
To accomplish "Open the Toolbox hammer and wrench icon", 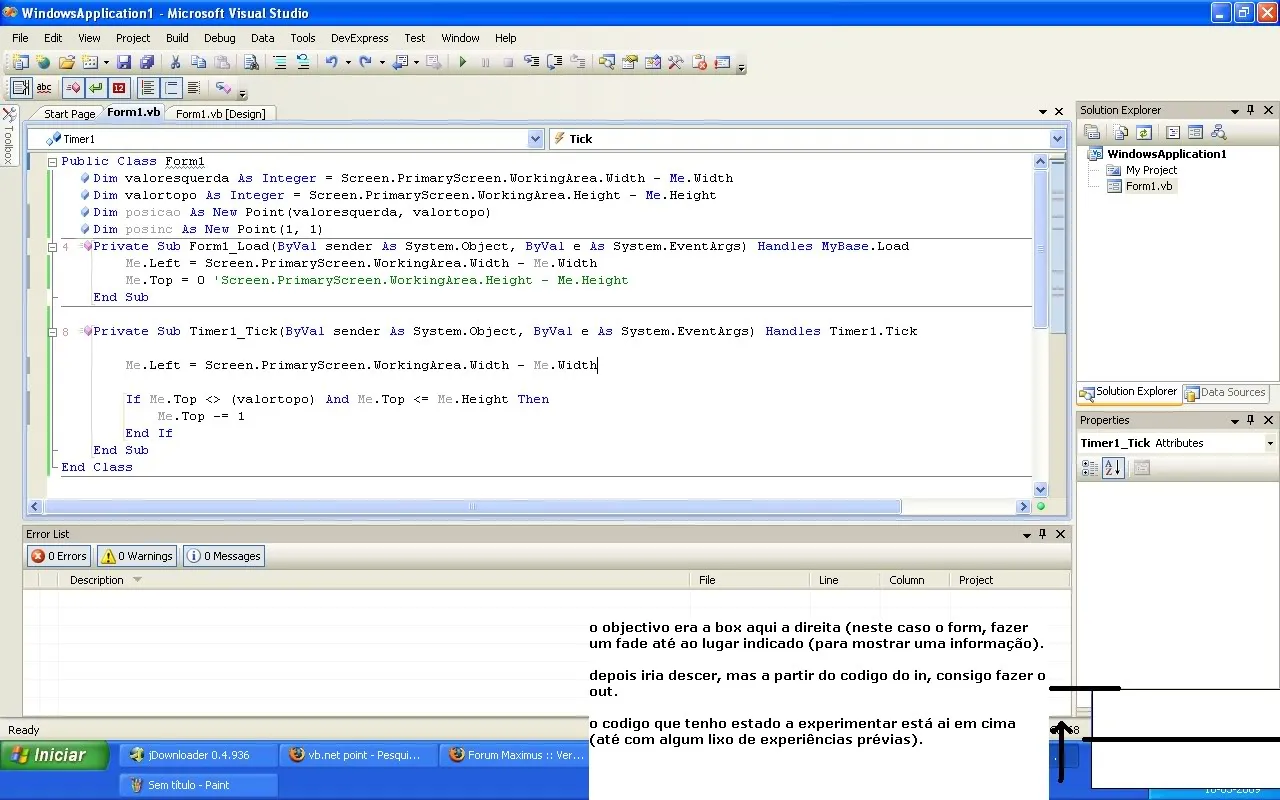I will pyautogui.click(x=675, y=62).
